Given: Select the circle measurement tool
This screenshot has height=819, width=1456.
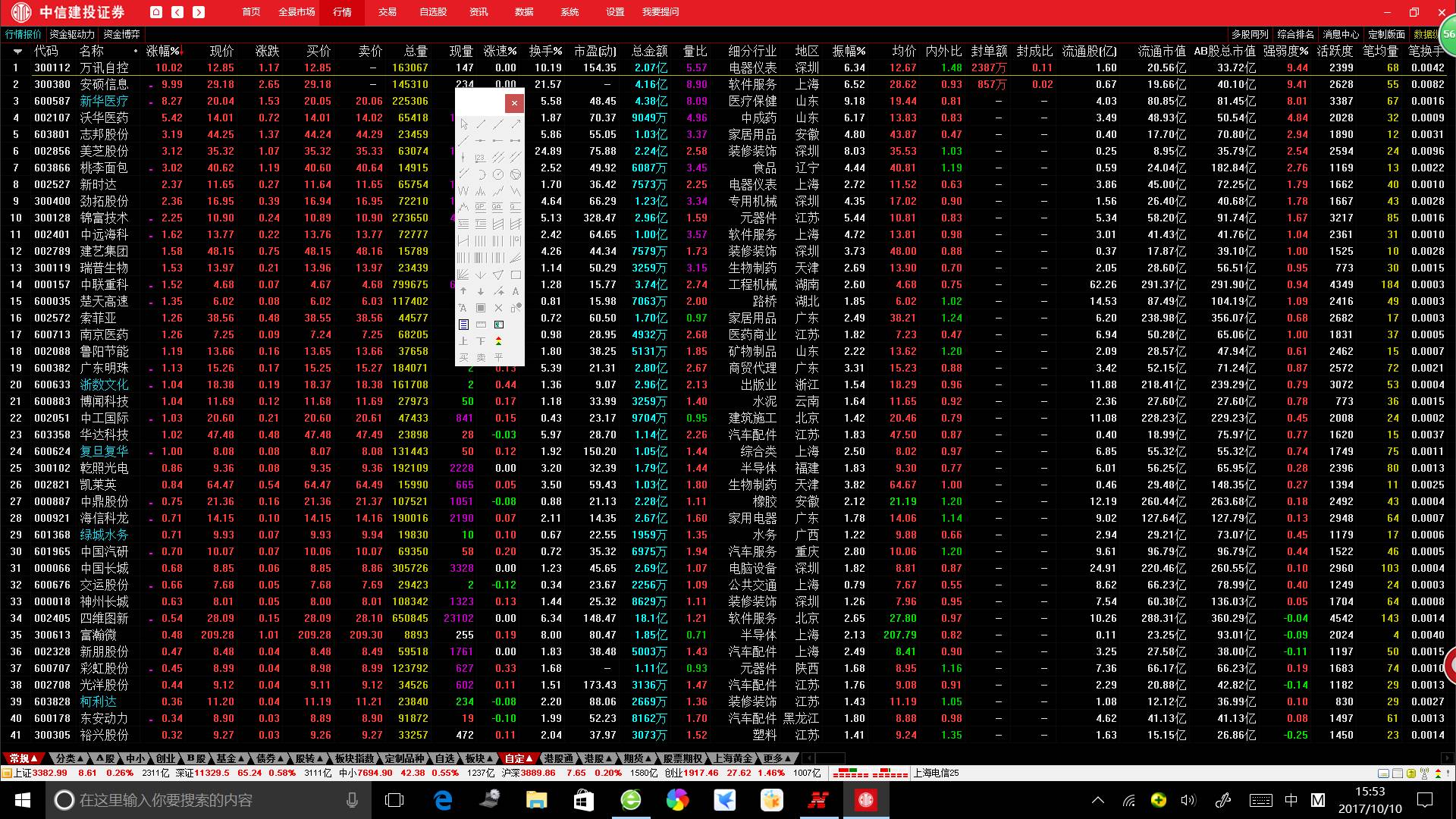Looking at the screenshot, I should pyautogui.click(x=498, y=174).
